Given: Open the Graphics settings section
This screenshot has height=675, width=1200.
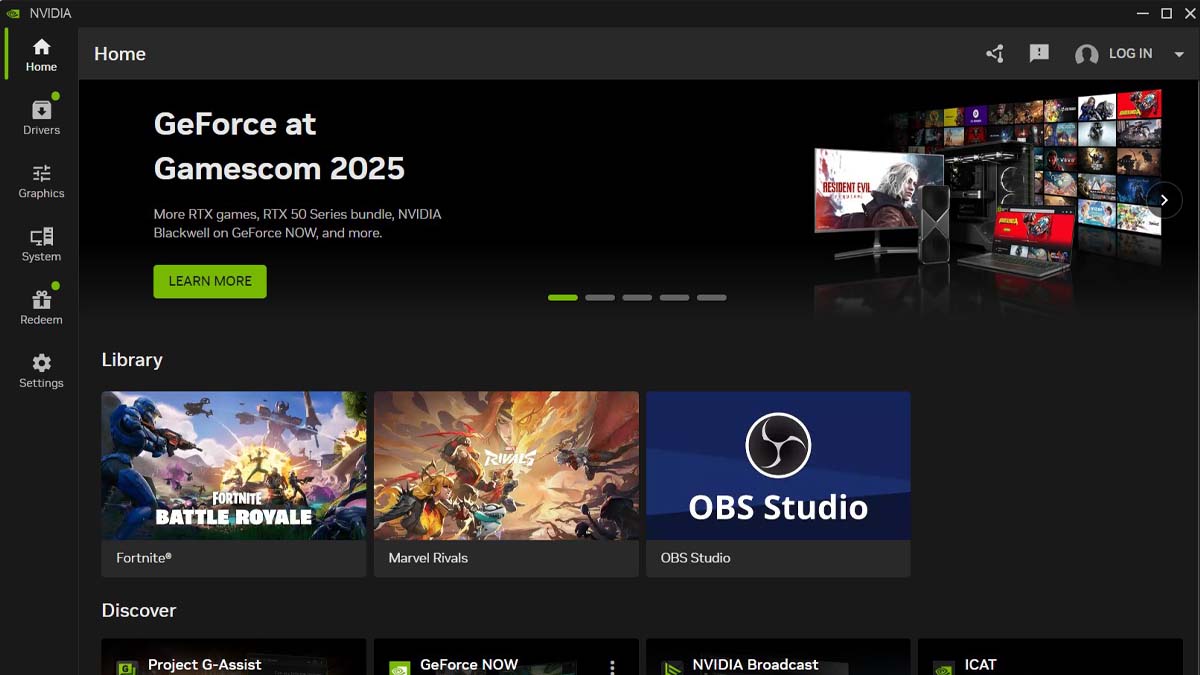Looking at the screenshot, I should [x=41, y=181].
